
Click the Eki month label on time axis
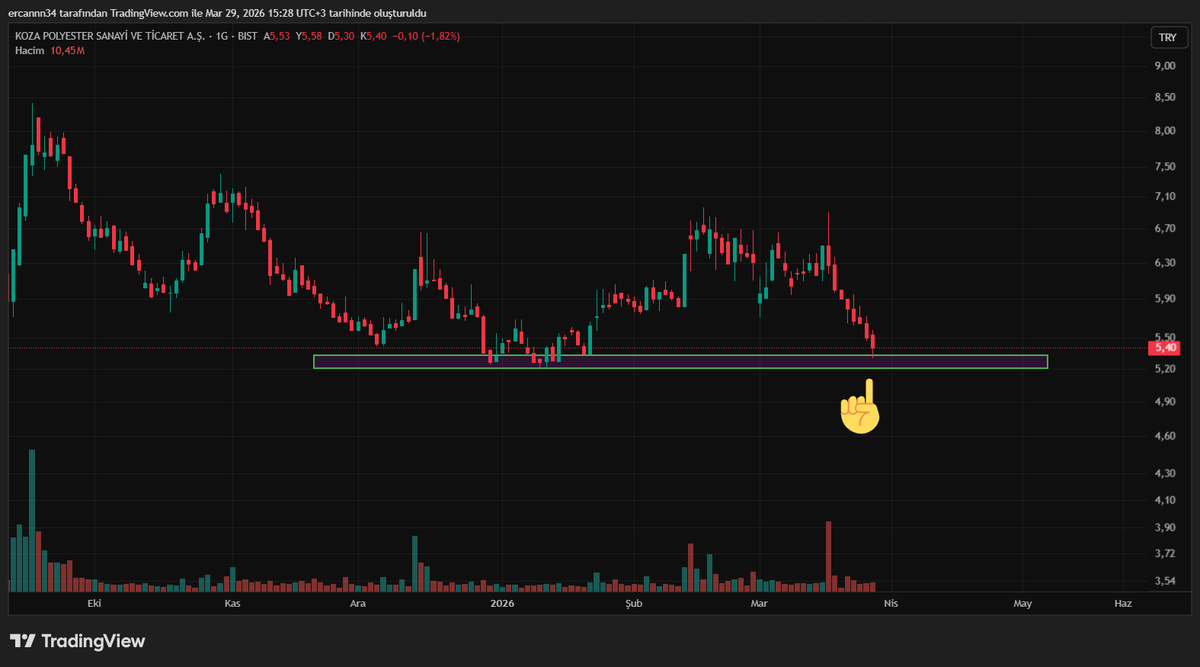coord(94,604)
